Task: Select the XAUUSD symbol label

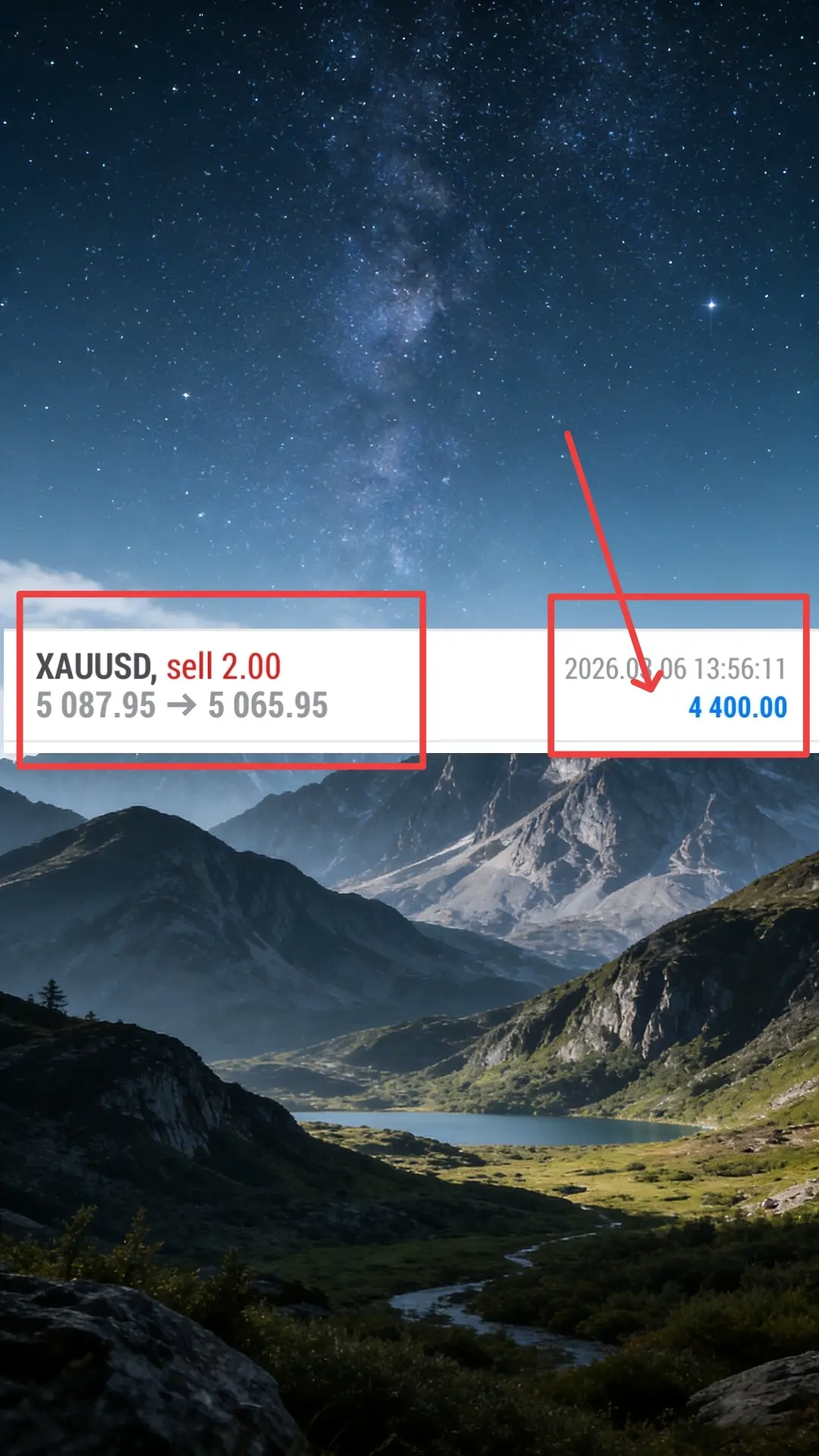Action: 96,667
